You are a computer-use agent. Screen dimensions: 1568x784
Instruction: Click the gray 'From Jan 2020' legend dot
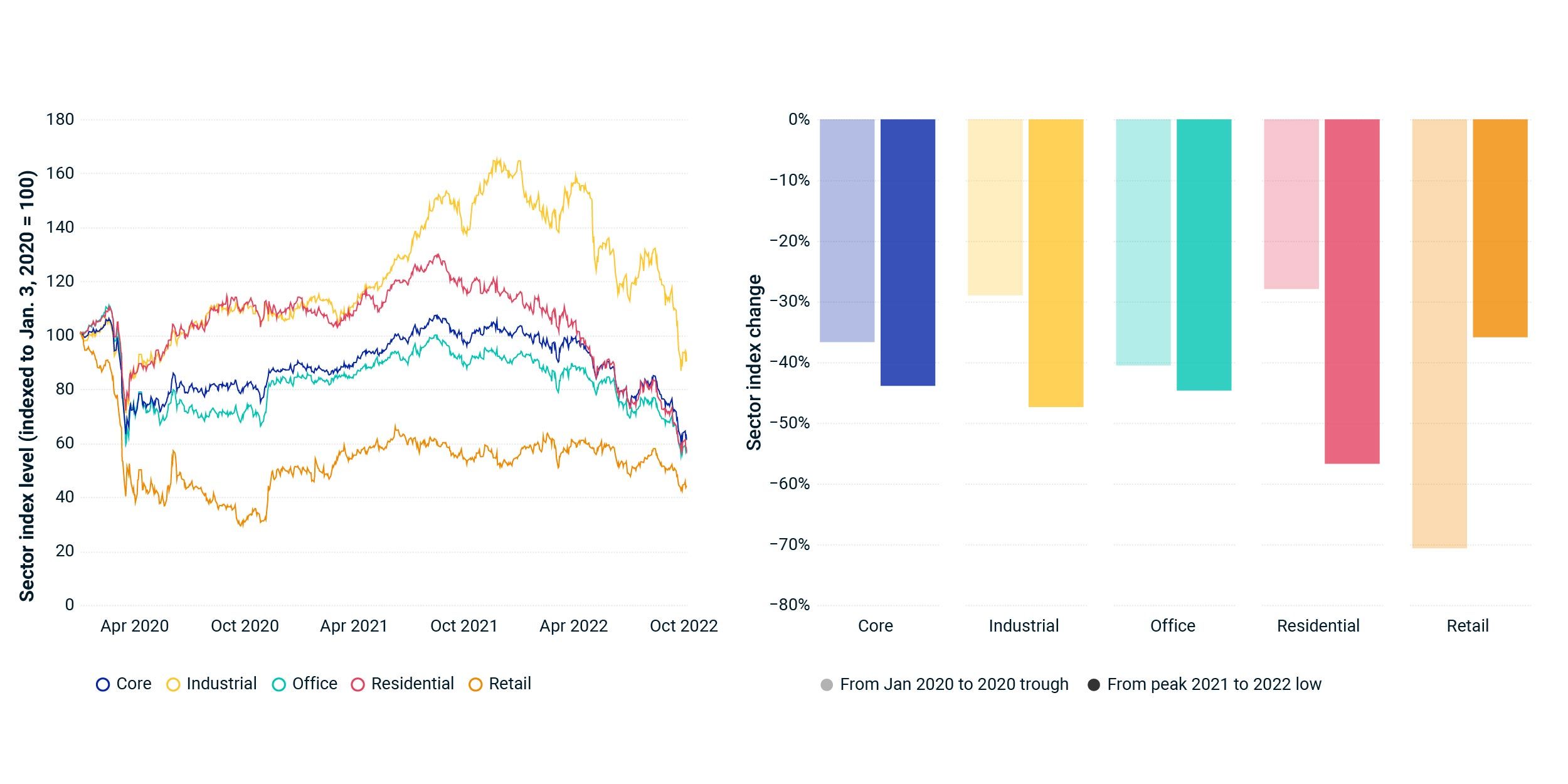tap(827, 685)
